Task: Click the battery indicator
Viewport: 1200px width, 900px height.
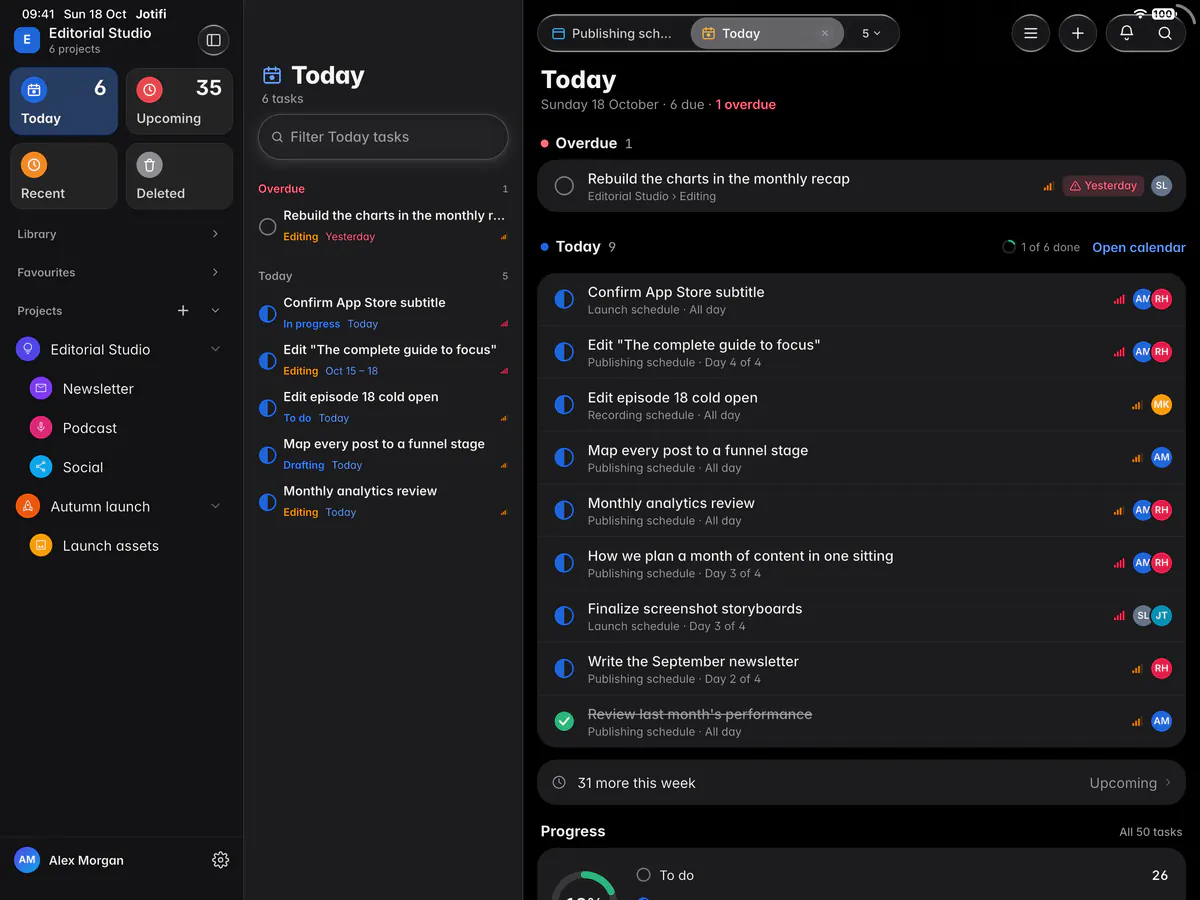Action: point(1163,14)
